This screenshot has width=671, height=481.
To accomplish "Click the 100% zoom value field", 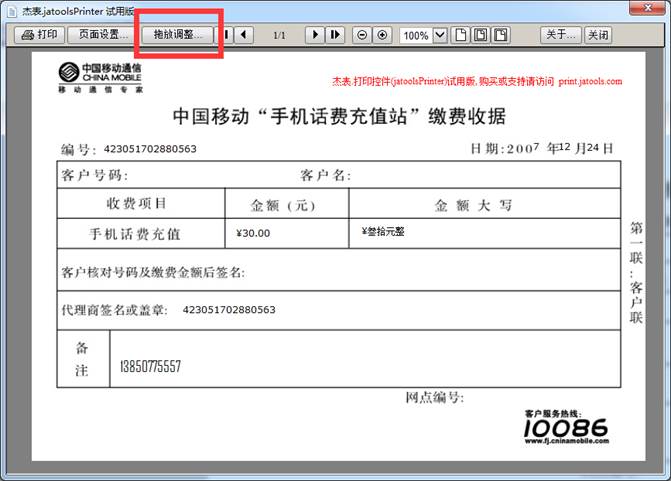I will click(x=416, y=36).
